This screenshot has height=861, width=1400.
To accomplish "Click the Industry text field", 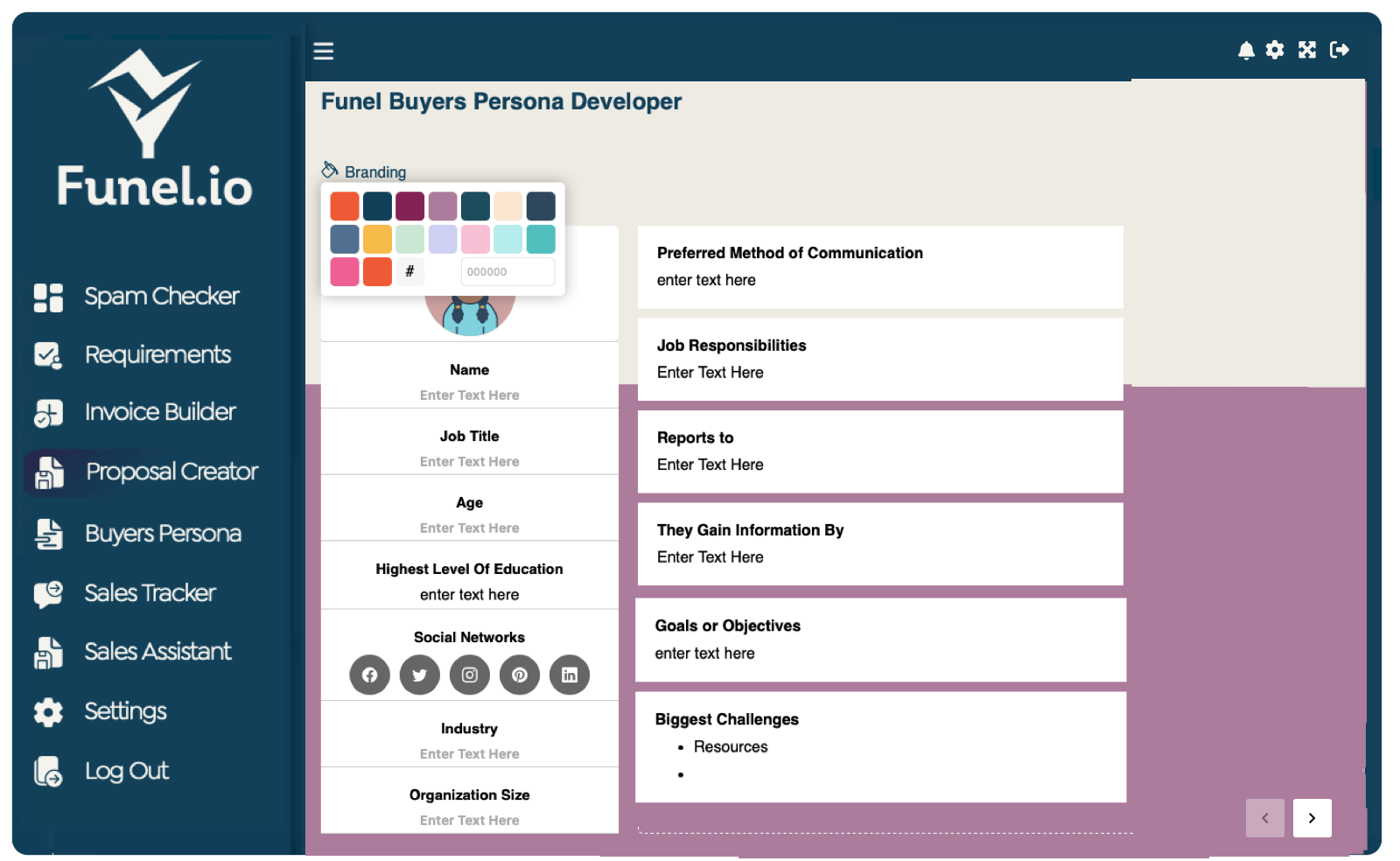I will coord(470,754).
